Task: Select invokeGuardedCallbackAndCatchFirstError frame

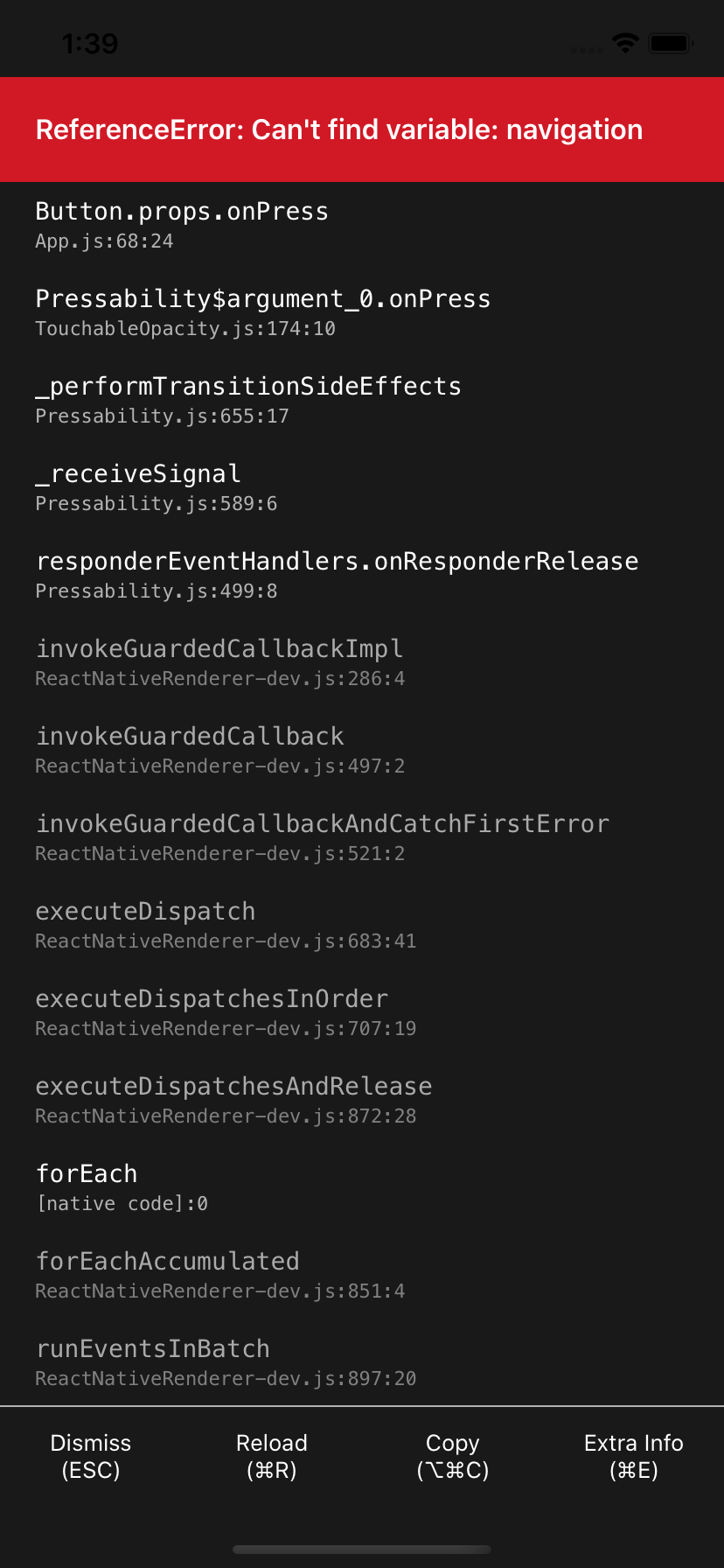Action: [362, 838]
